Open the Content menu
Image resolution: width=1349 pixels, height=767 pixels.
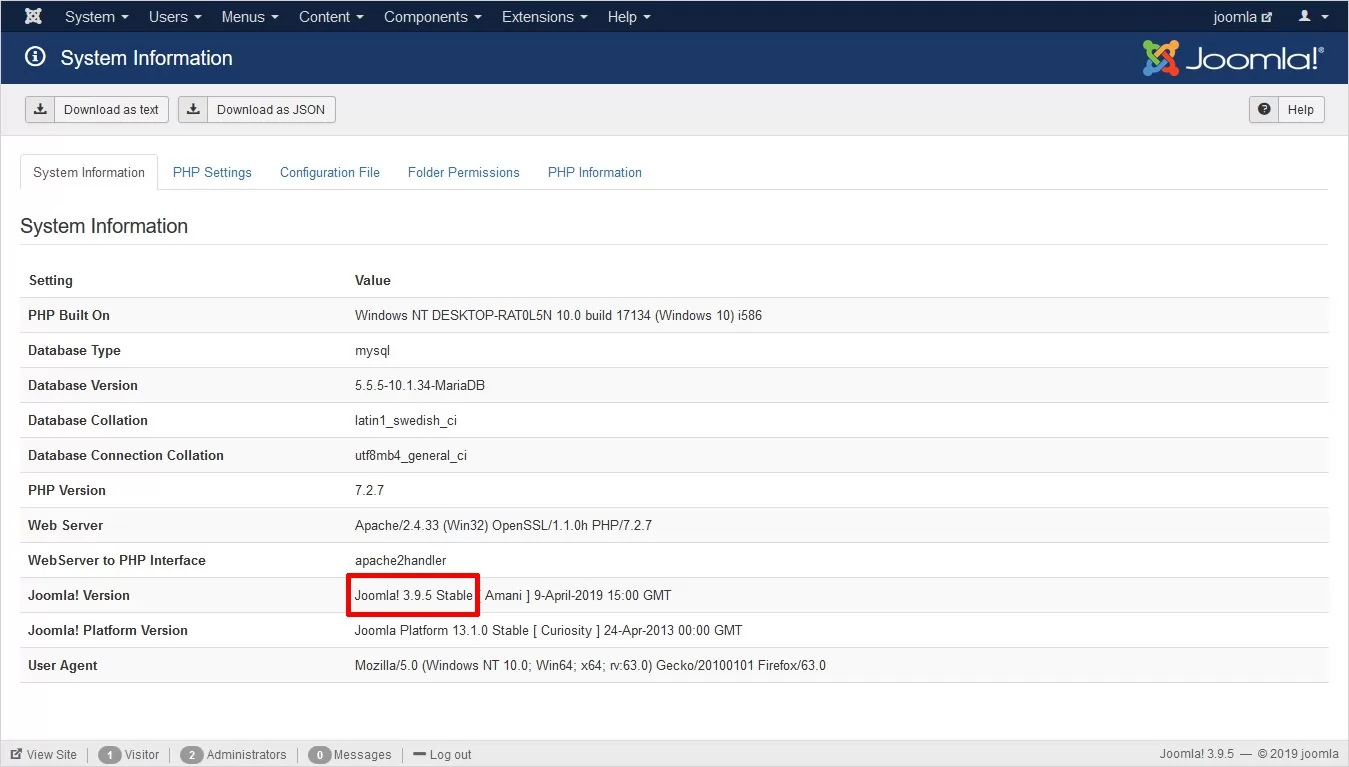(330, 16)
